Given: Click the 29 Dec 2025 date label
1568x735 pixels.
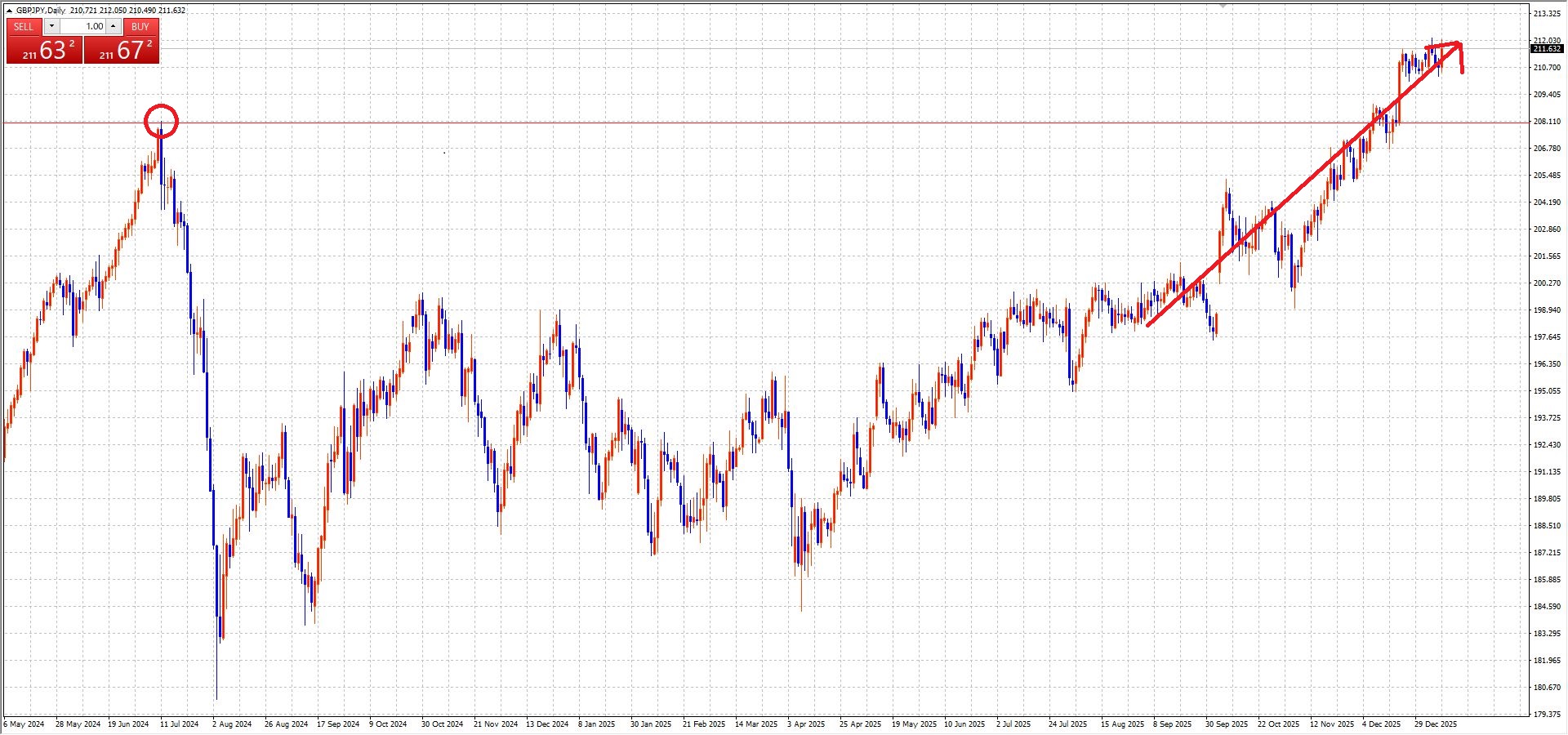Looking at the screenshot, I should pos(1436,724).
